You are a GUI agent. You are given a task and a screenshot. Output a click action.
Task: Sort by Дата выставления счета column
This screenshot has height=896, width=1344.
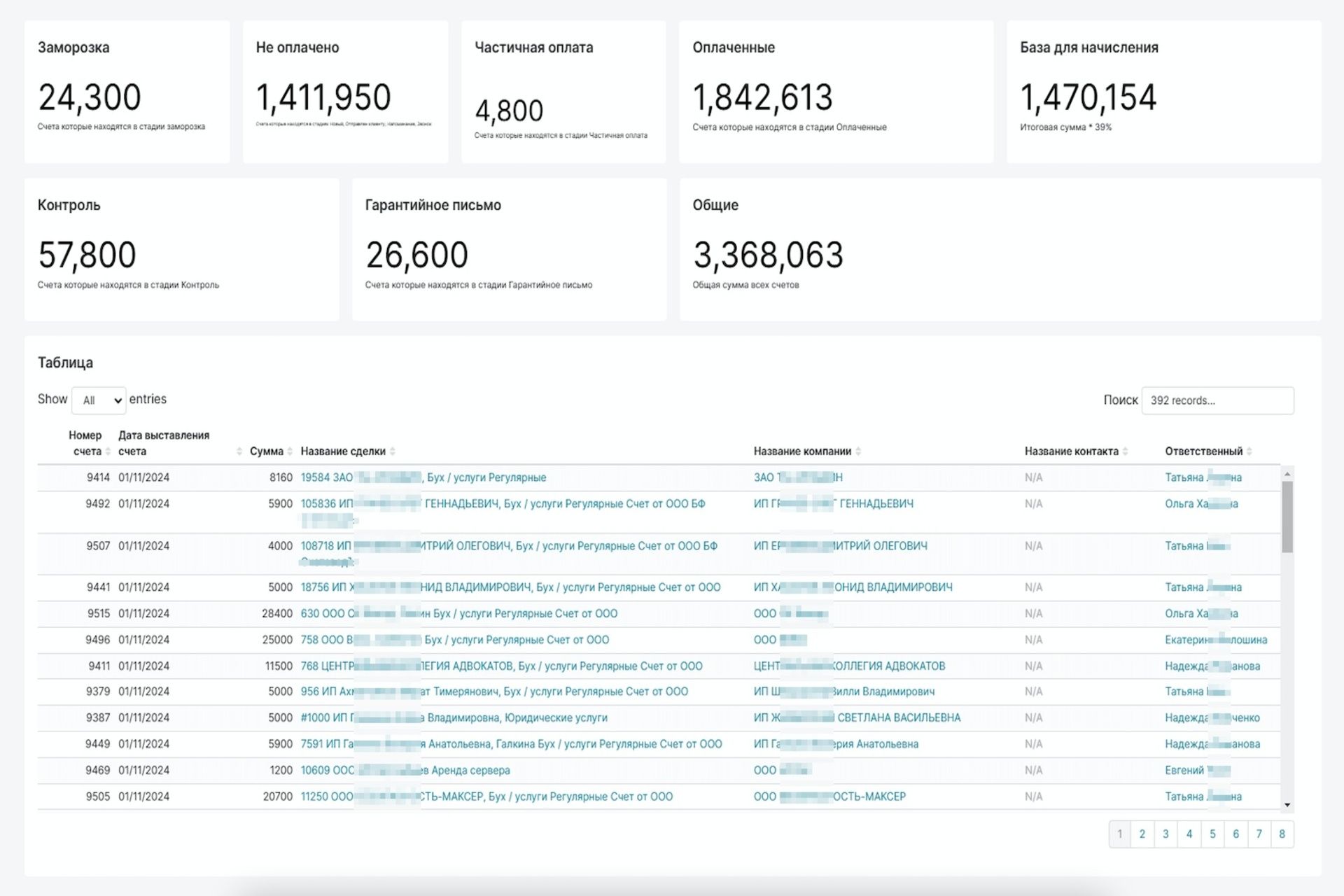click(x=164, y=443)
